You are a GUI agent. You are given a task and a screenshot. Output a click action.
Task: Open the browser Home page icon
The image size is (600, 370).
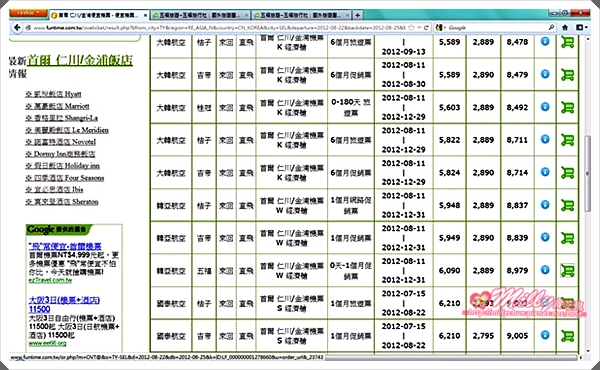tap(565, 28)
